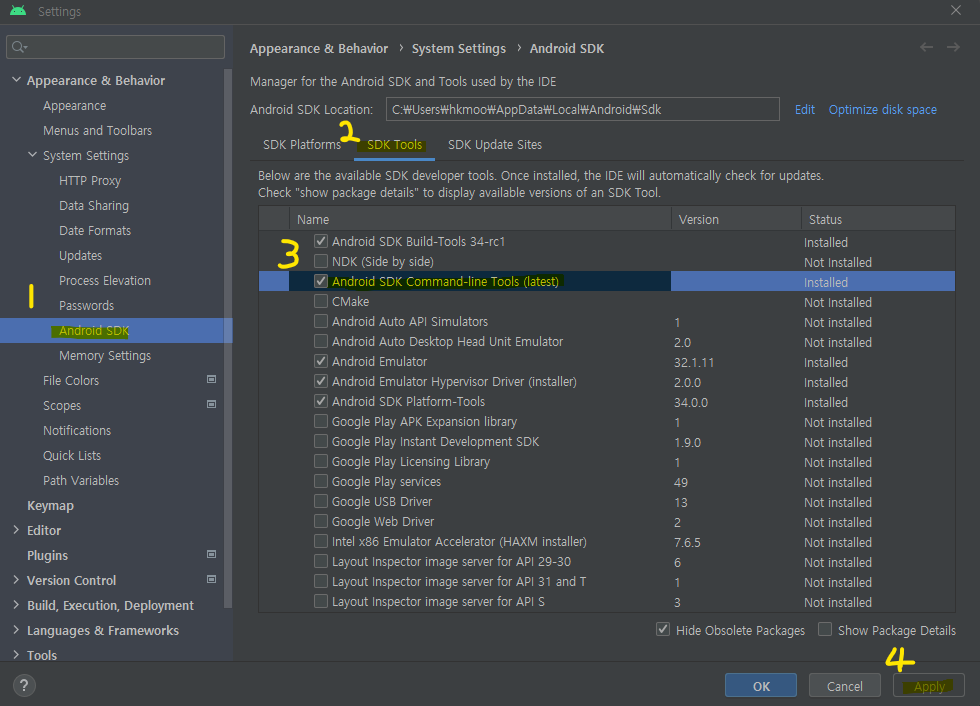Viewport: 980px width, 706px height.
Task: Sort by the Name column header
Action: click(480, 219)
